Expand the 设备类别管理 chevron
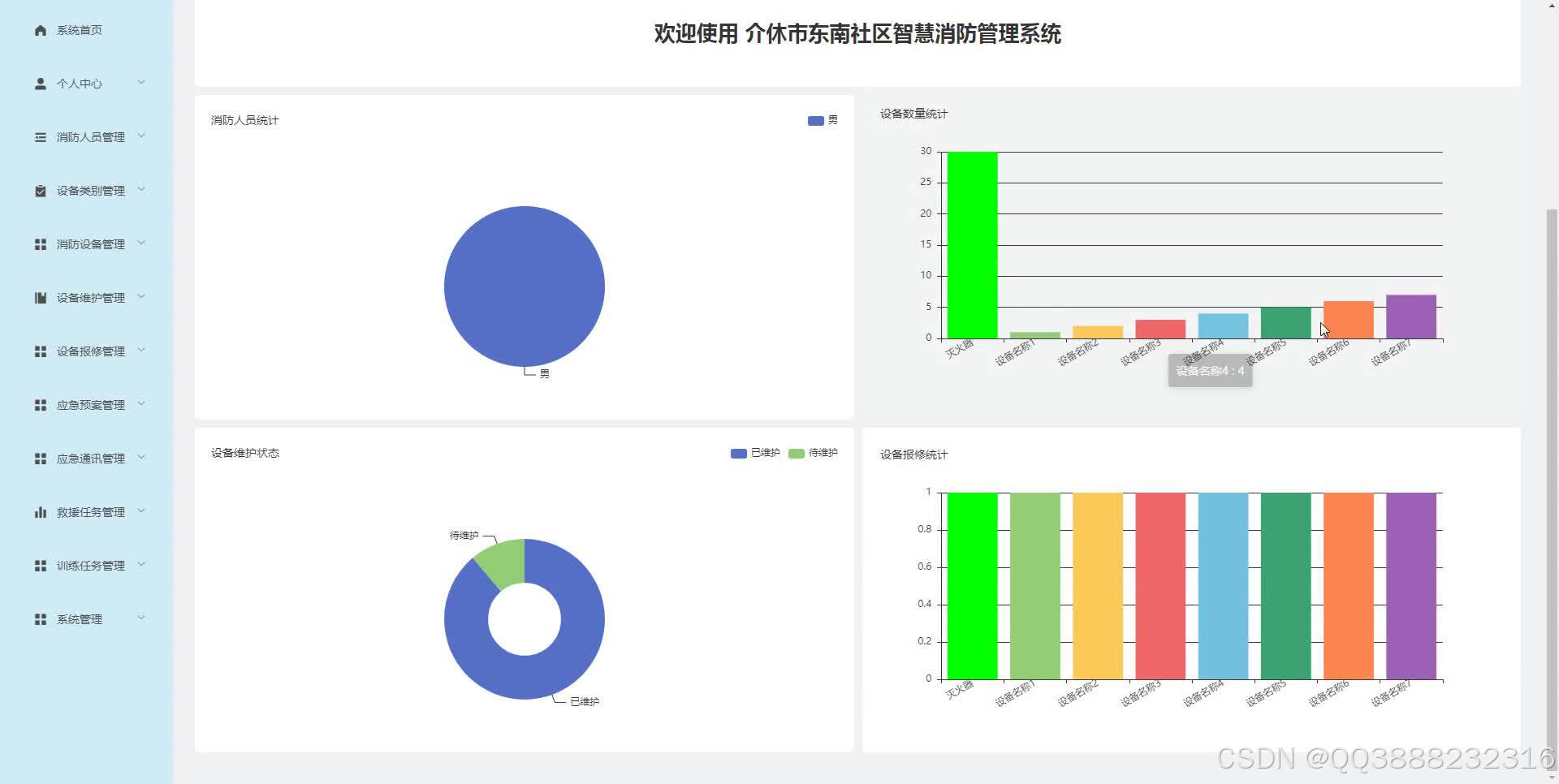 pyautogui.click(x=141, y=189)
